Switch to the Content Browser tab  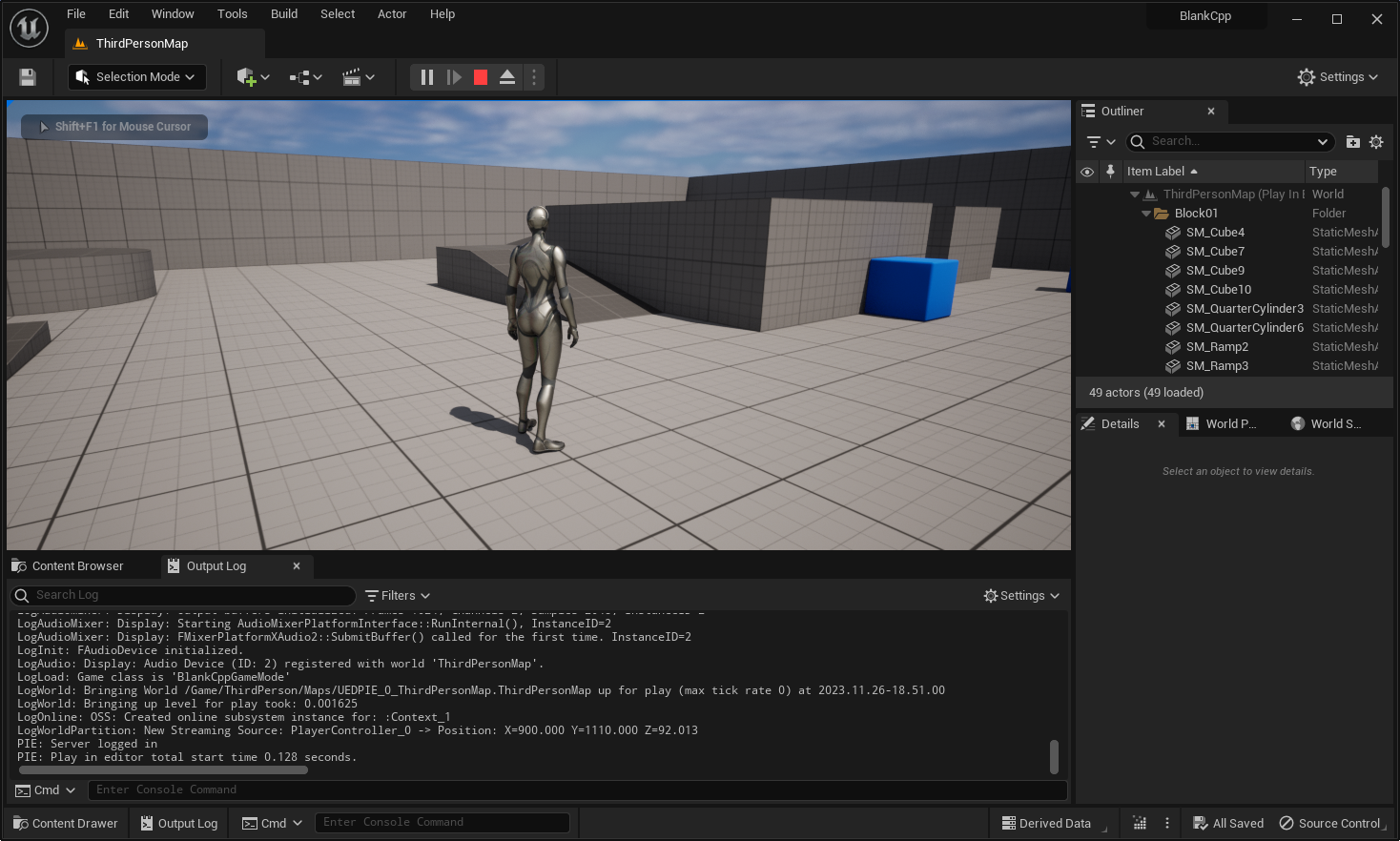point(77,566)
